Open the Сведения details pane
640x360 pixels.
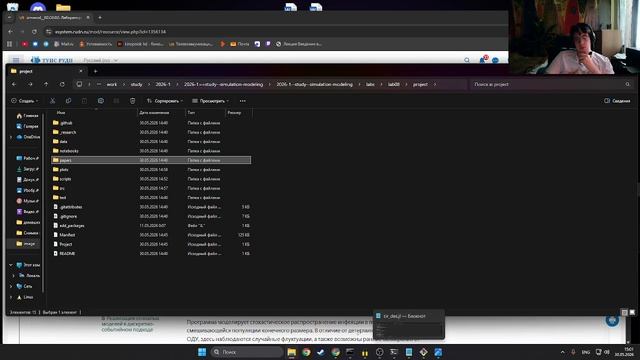coord(617,101)
